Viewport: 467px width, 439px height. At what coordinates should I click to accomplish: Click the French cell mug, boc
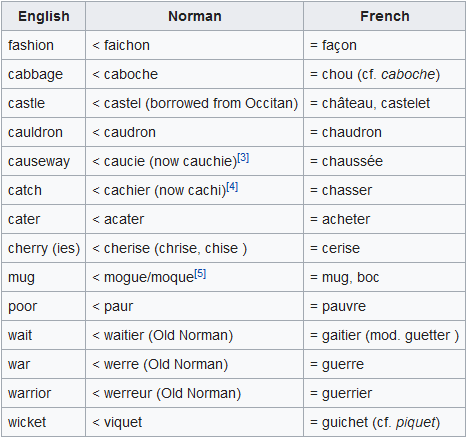(385, 277)
